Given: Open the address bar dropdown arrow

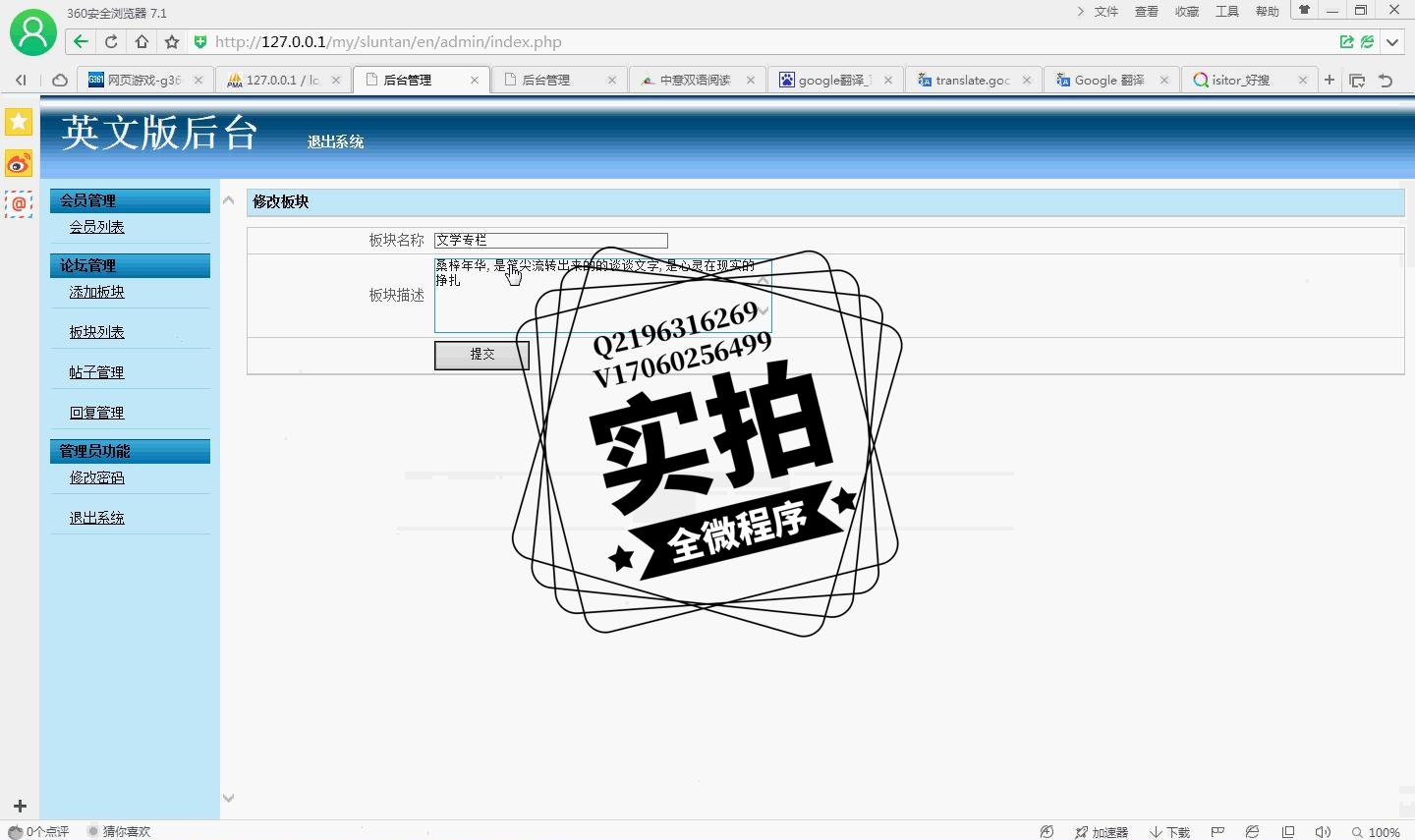Looking at the screenshot, I should point(1392,41).
